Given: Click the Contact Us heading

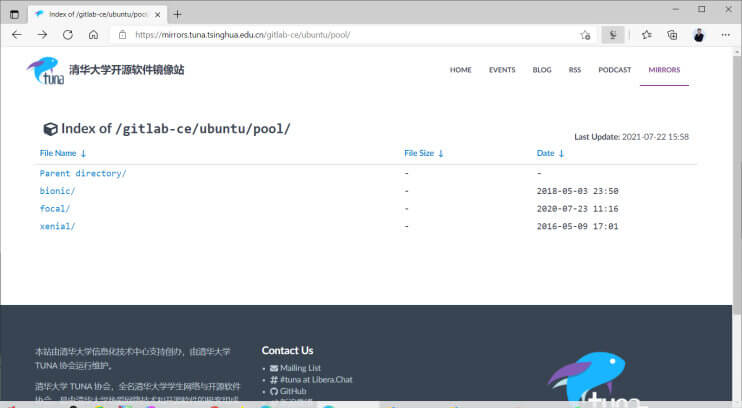Looking at the screenshot, I should (287, 351).
